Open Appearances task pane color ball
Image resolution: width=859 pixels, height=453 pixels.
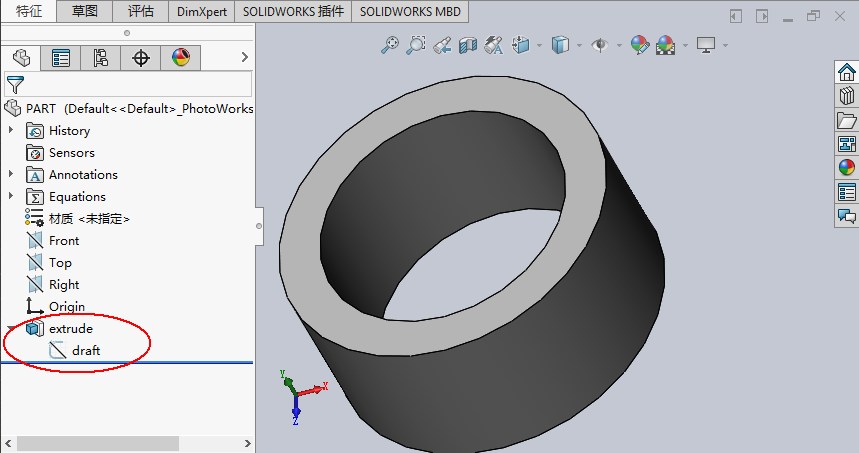846,168
